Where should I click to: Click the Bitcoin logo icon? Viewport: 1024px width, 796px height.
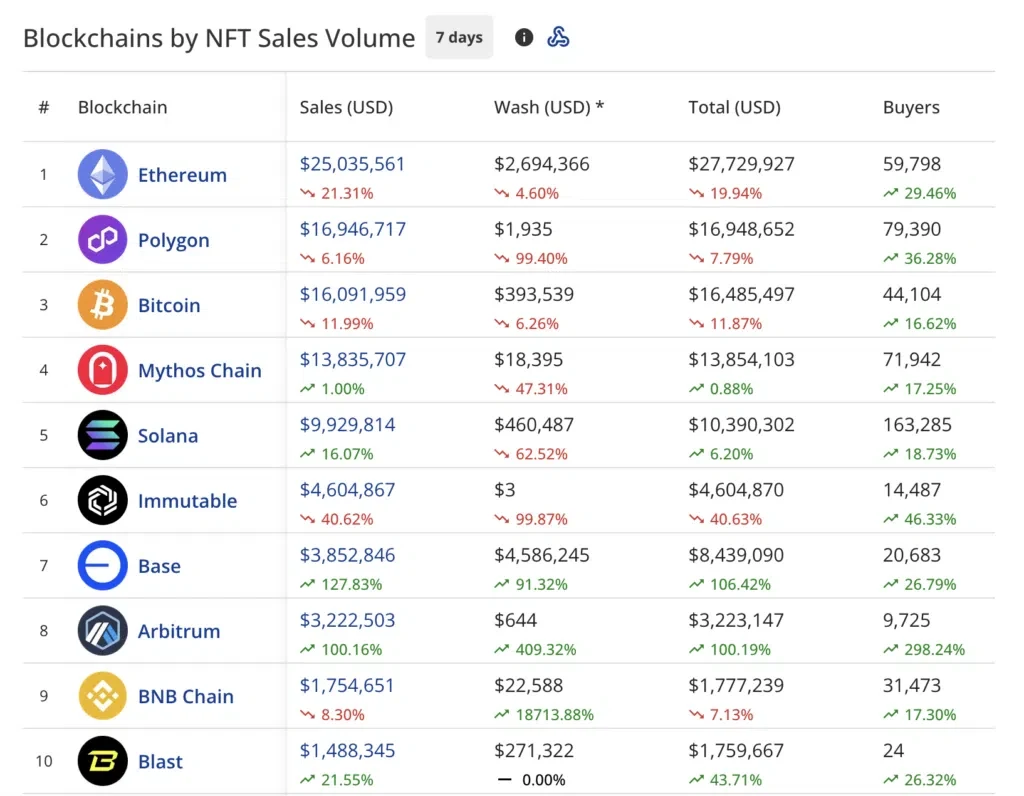coord(103,305)
